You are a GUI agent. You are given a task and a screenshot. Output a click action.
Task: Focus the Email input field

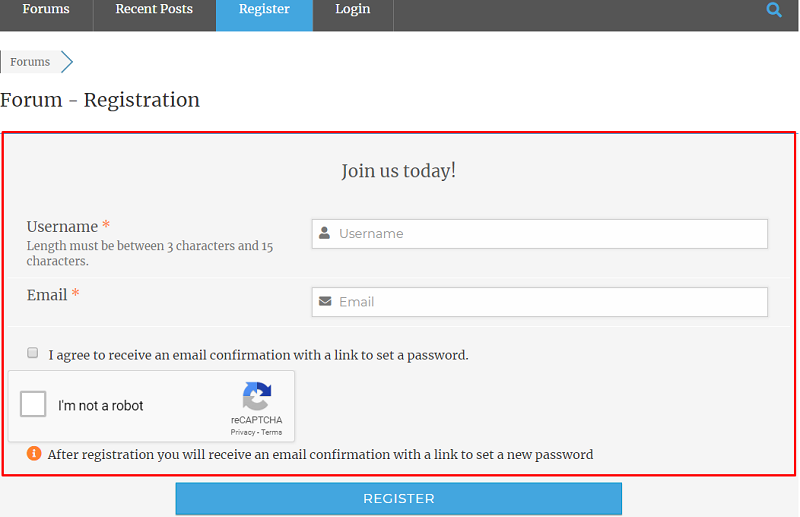pos(540,302)
